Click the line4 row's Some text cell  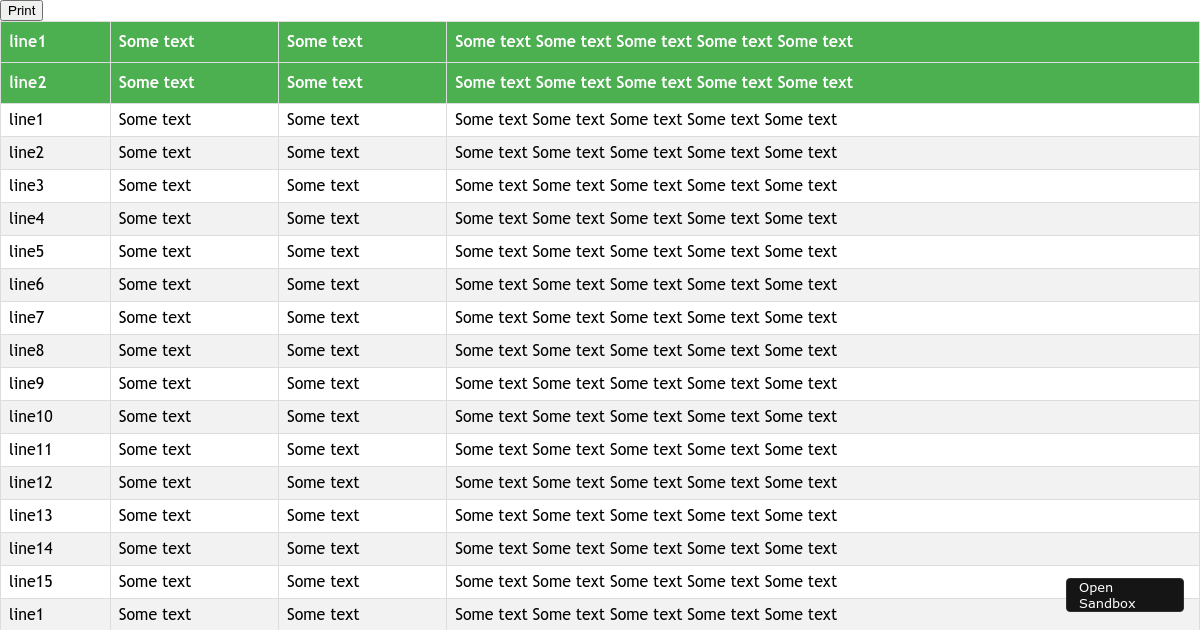(x=155, y=218)
